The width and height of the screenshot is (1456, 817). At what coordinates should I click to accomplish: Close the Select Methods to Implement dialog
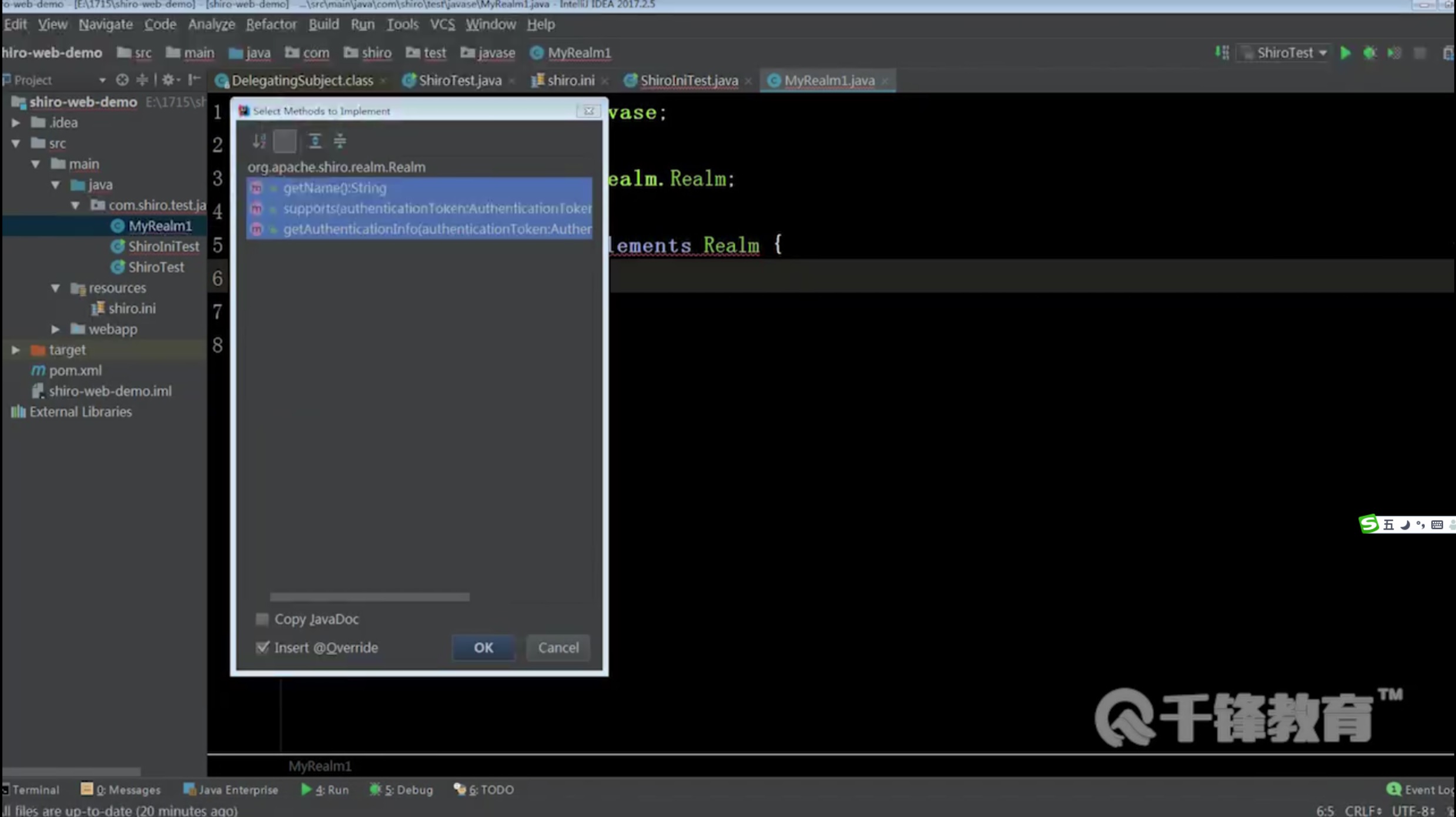point(588,111)
